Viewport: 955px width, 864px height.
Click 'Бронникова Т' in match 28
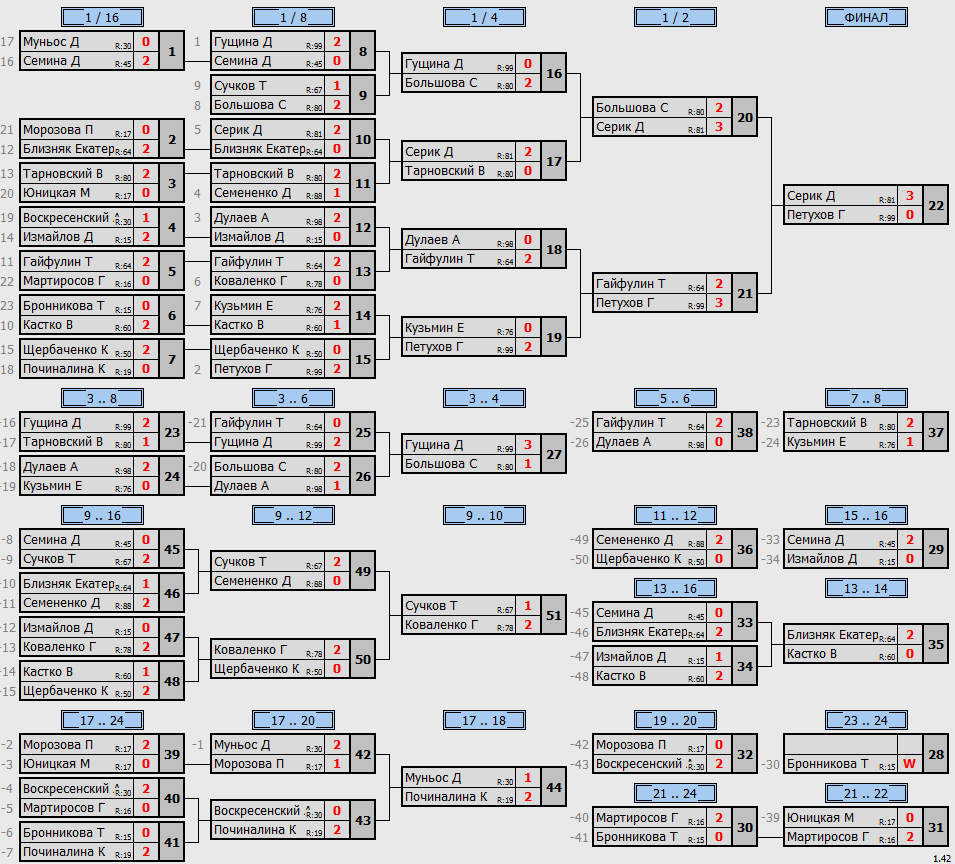[827, 764]
